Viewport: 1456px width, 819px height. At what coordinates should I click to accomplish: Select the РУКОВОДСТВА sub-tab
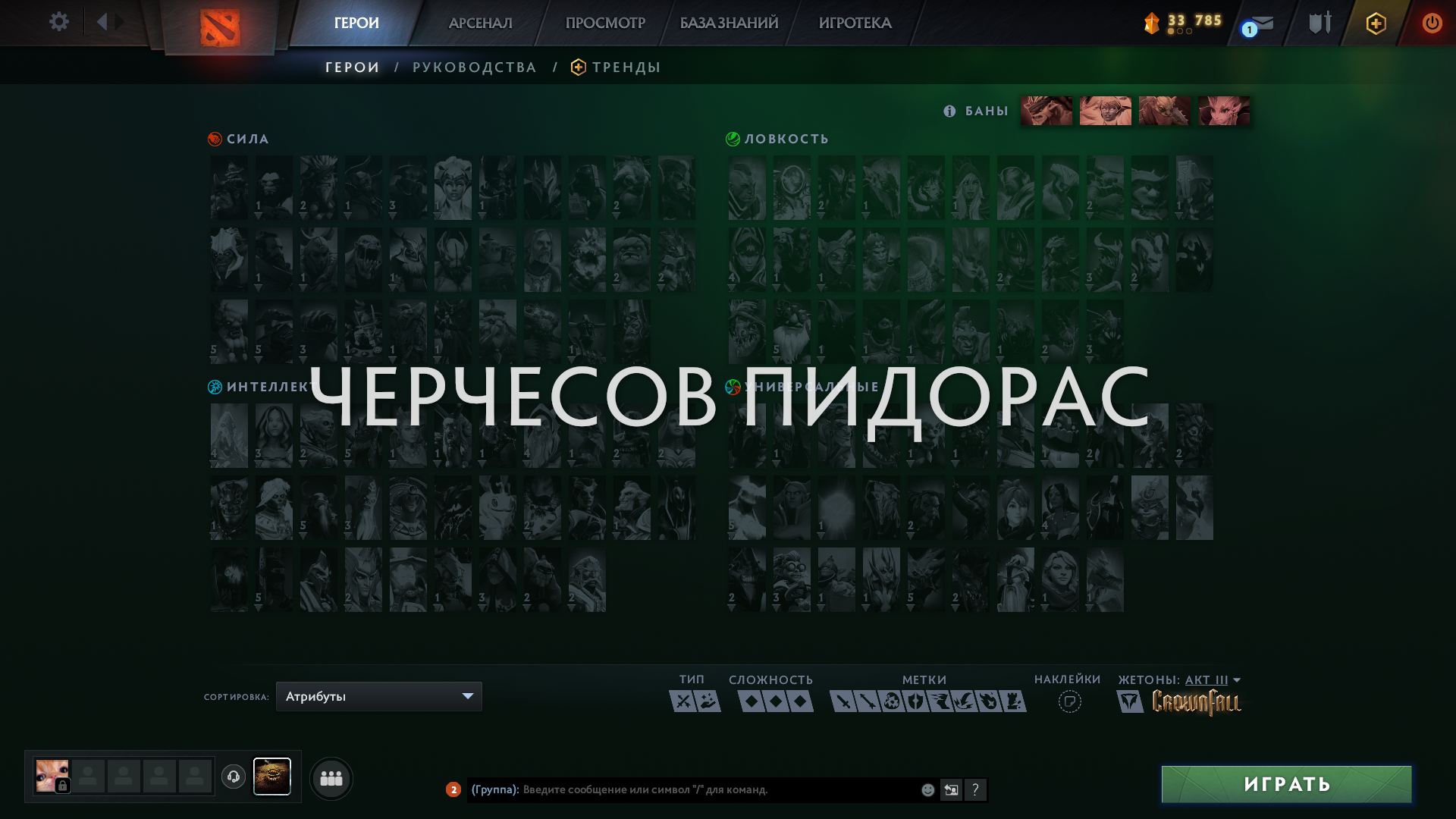(x=475, y=67)
